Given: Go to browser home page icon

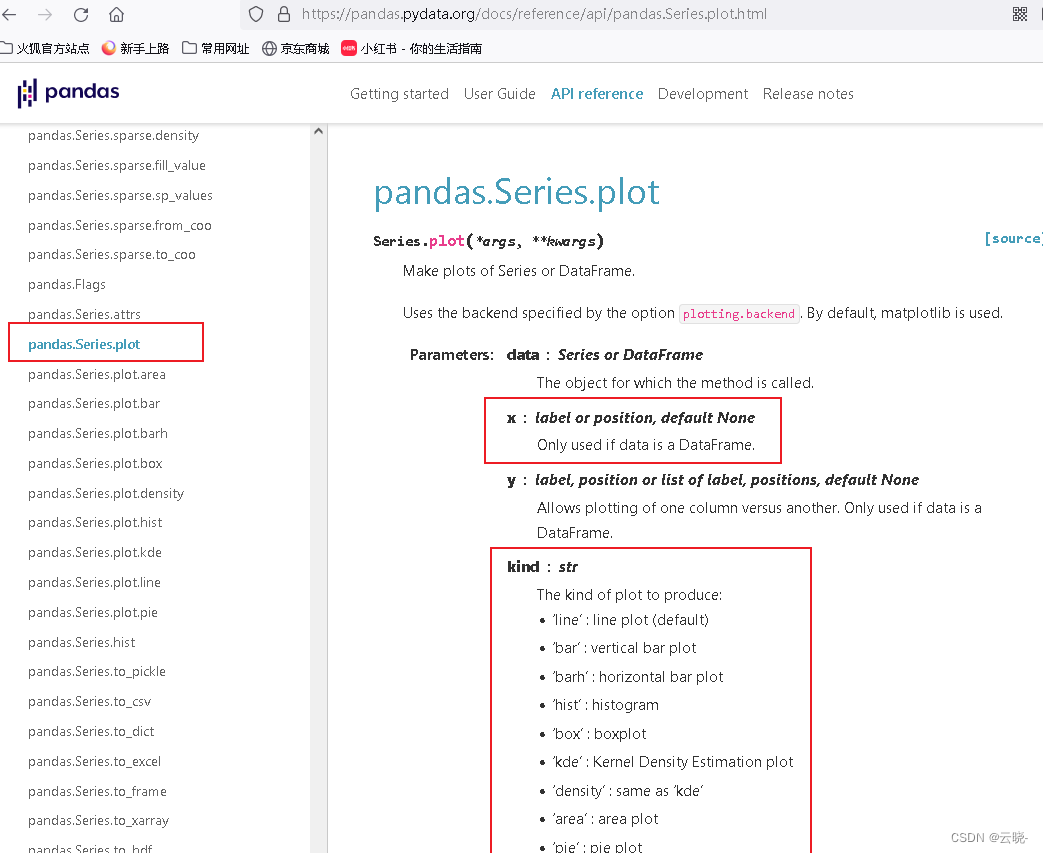Looking at the screenshot, I should click(x=116, y=14).
